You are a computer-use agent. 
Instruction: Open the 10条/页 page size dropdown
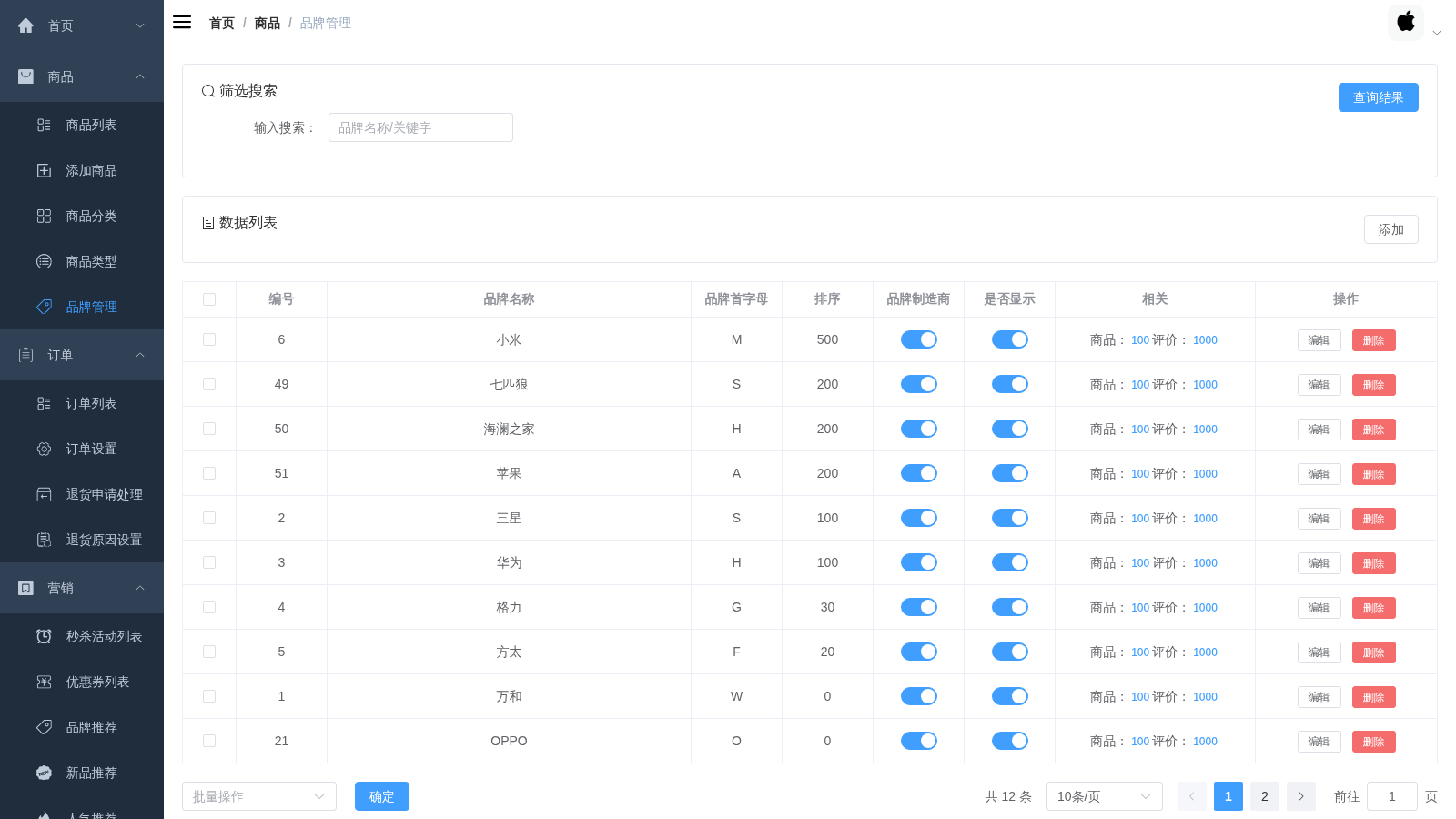(x=1105, y=796)
